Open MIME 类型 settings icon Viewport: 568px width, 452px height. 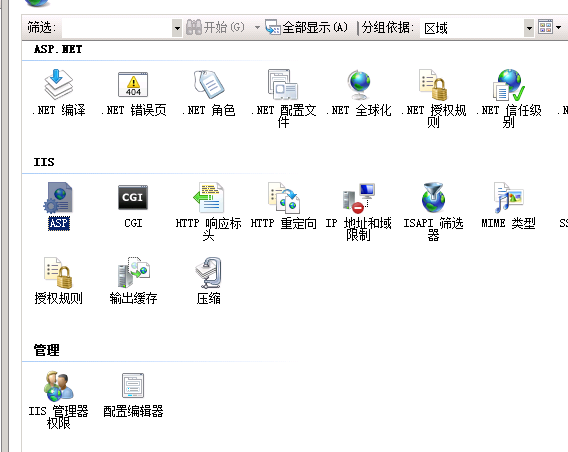pos(508,198)
